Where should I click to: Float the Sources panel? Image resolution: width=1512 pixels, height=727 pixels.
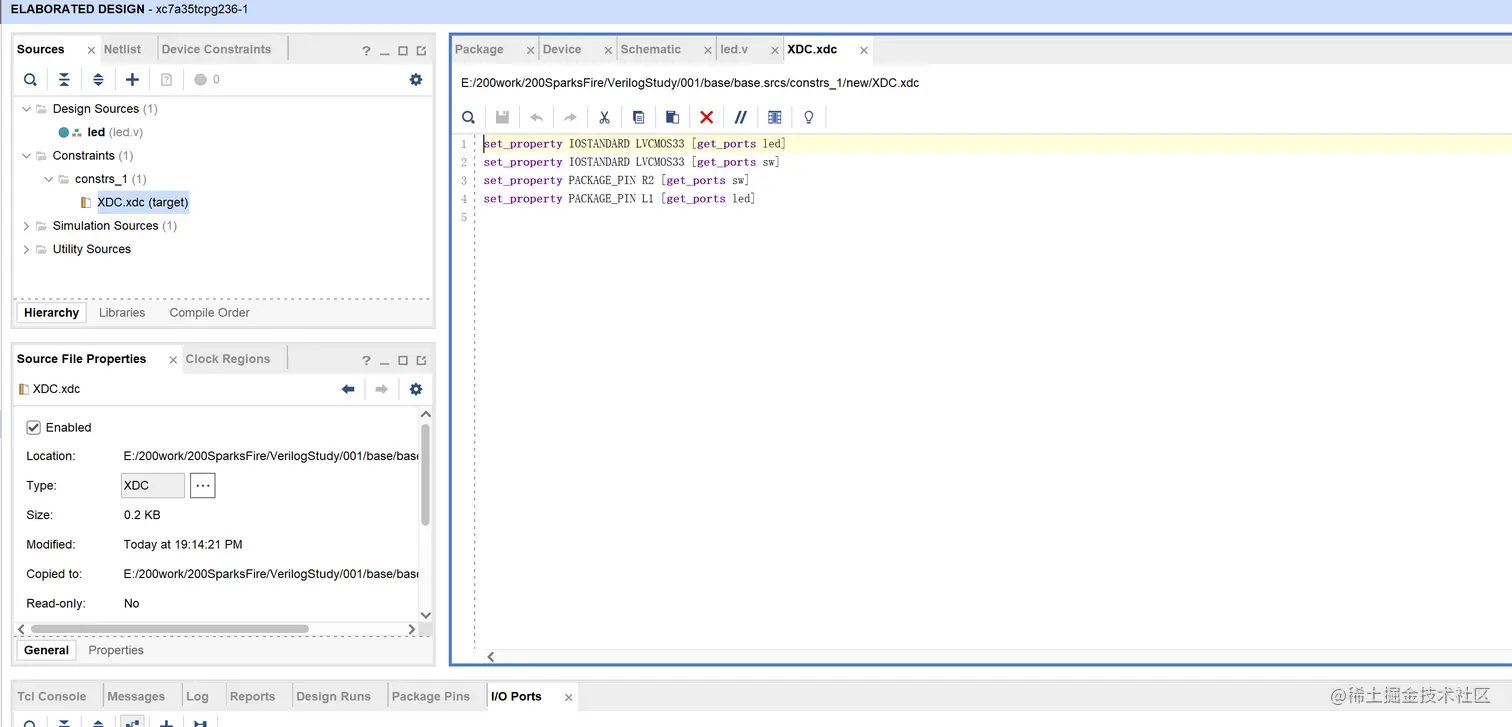[x=421, y=51]
